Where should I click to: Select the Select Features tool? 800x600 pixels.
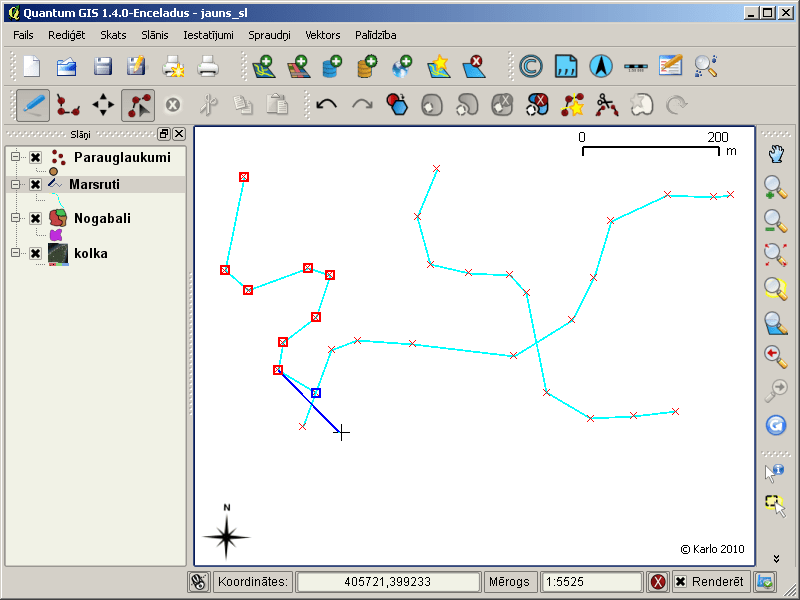(x=776, y=506)
